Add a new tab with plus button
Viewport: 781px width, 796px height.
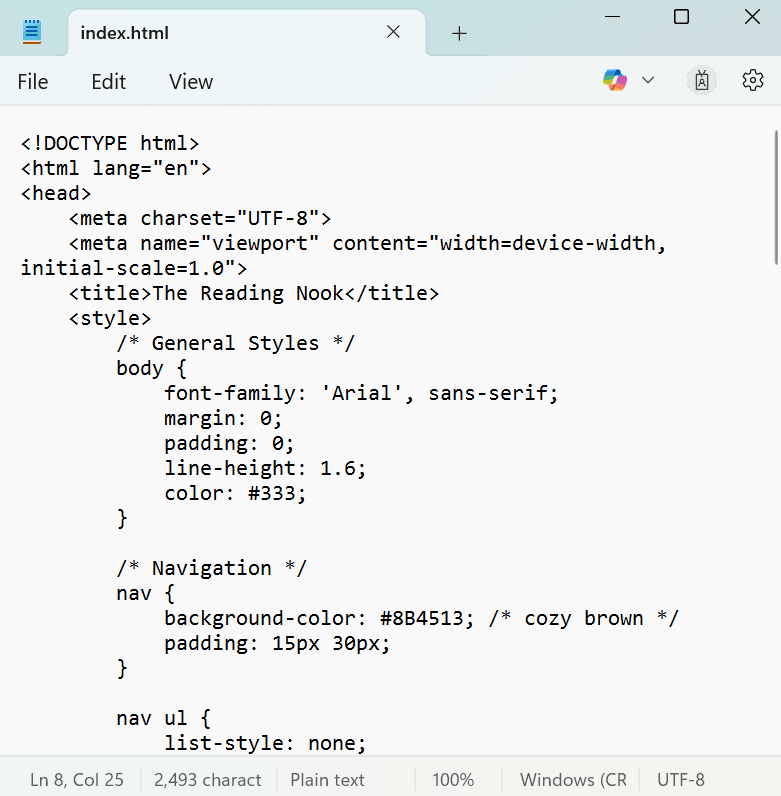click(459, 34)
